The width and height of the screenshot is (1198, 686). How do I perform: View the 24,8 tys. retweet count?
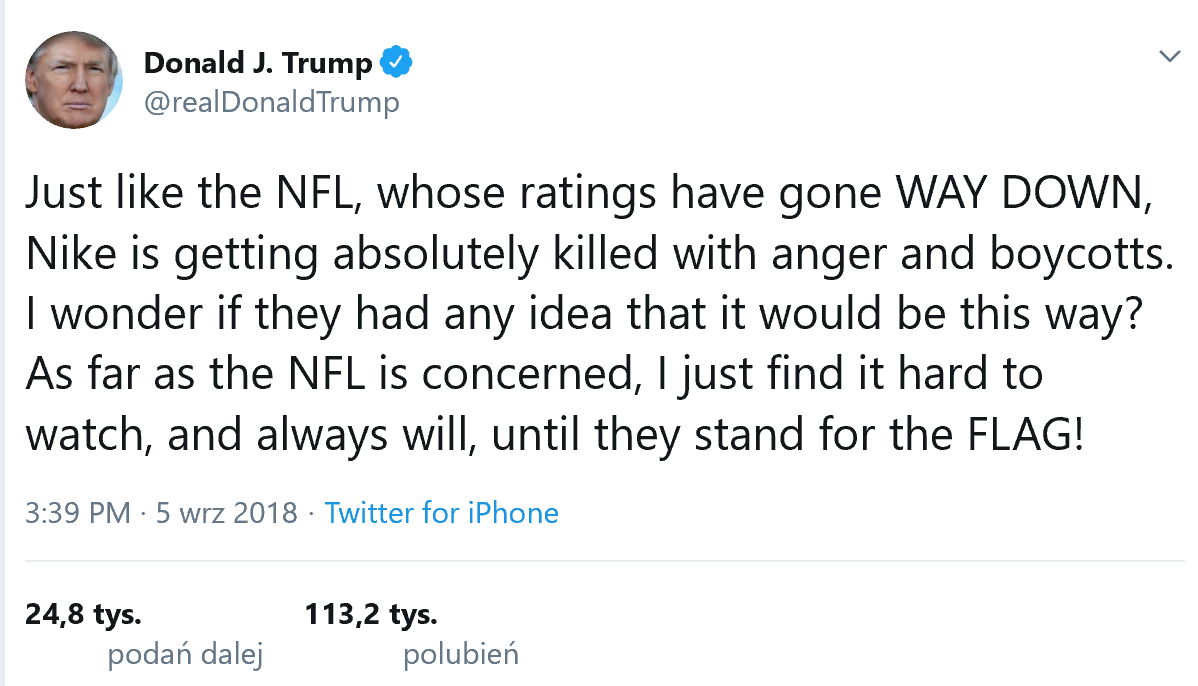84,614
